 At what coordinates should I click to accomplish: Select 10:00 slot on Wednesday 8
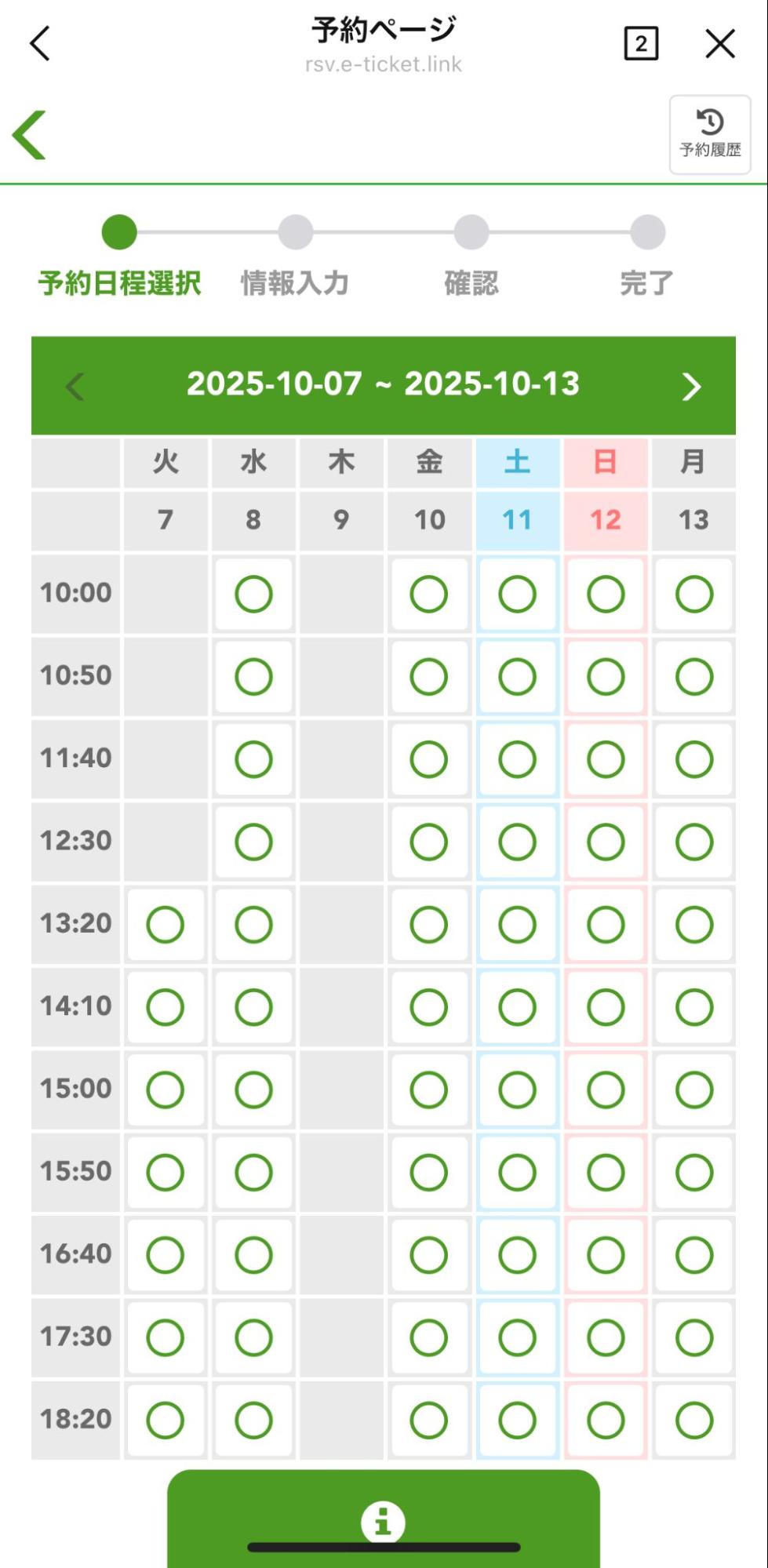253,594
